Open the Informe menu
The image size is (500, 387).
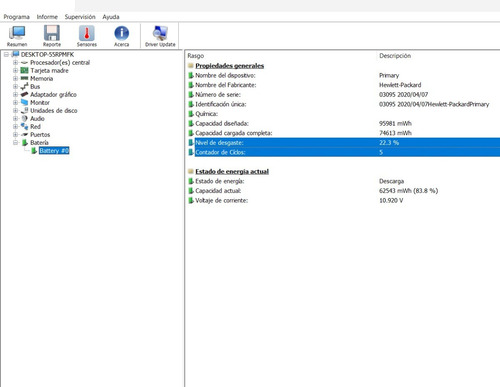[x=47, y=17]
